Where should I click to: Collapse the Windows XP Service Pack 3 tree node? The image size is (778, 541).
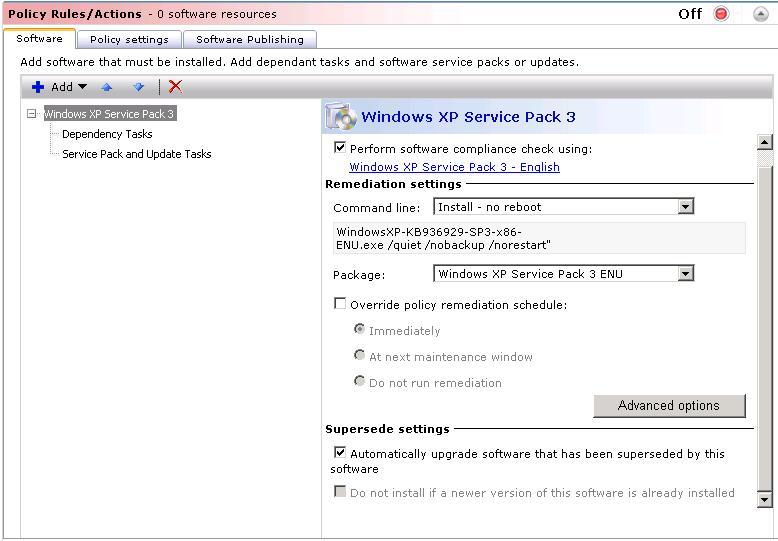tap(32, 114)
